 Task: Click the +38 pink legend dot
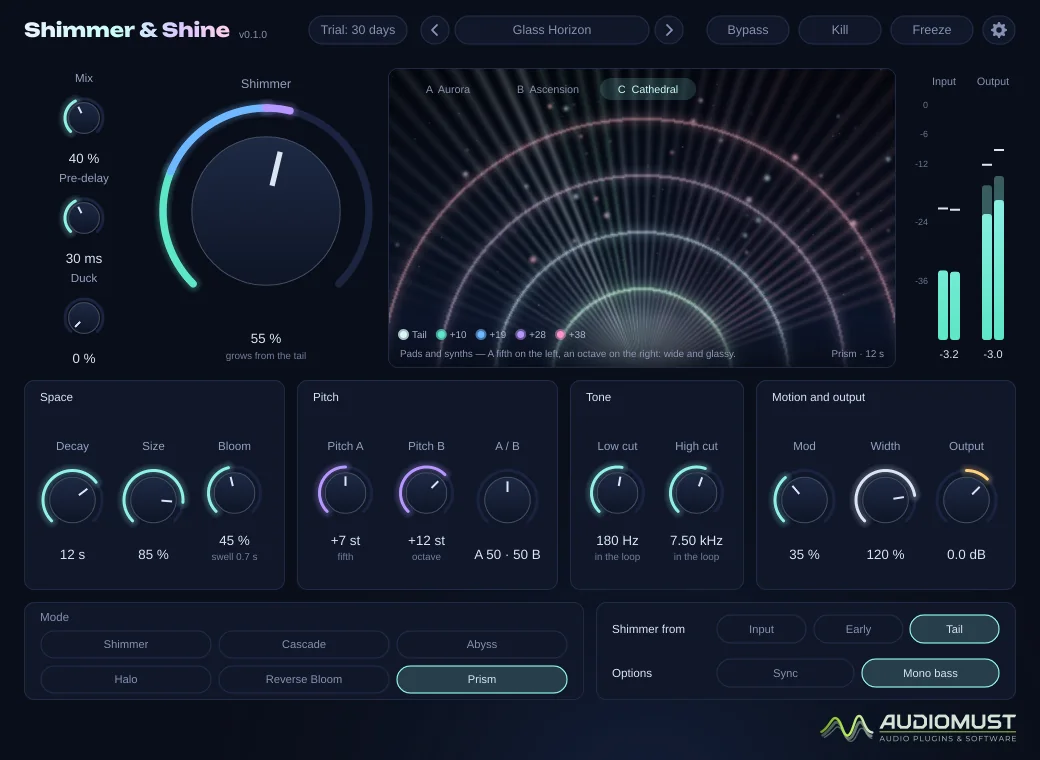[560, 334]
